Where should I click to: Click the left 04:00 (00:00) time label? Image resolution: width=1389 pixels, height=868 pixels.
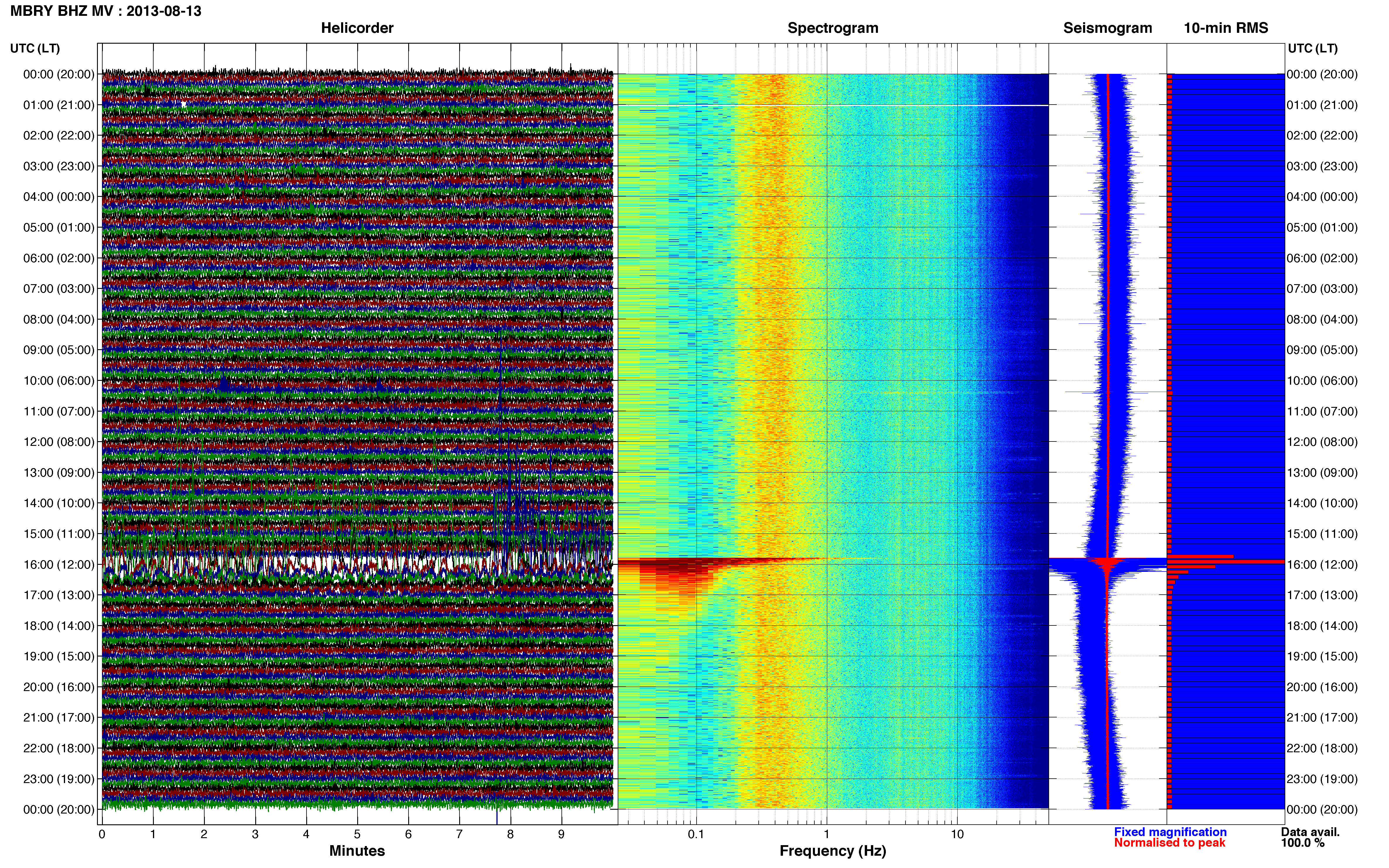(x=59, y=197)
